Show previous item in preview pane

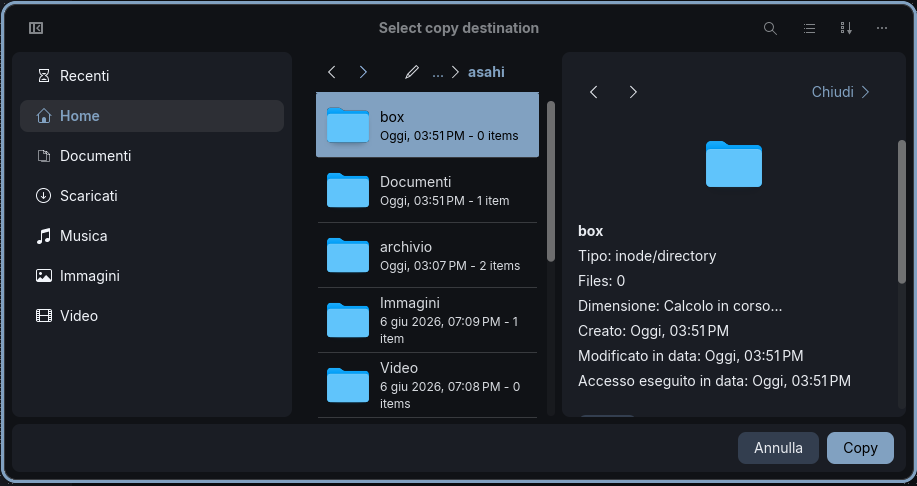point(594,92)
